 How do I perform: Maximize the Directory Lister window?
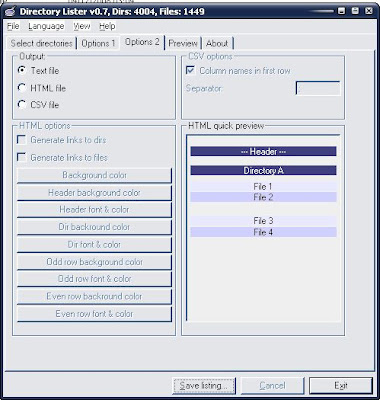(355, 11)
